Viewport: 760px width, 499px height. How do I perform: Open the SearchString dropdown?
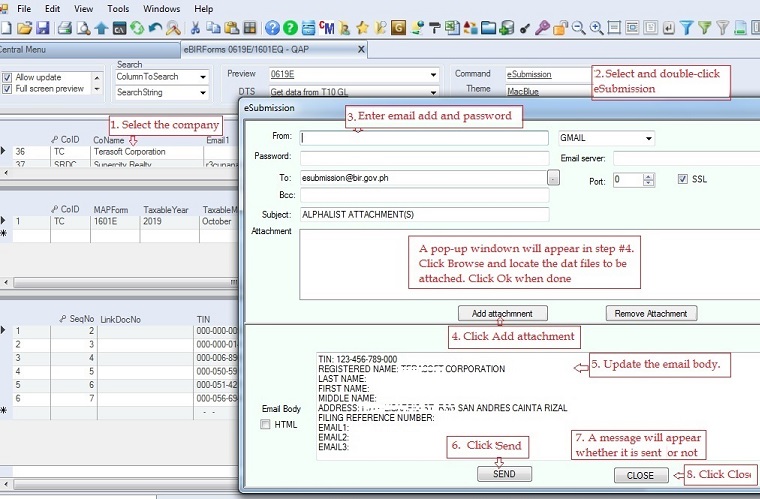point(203,93)
